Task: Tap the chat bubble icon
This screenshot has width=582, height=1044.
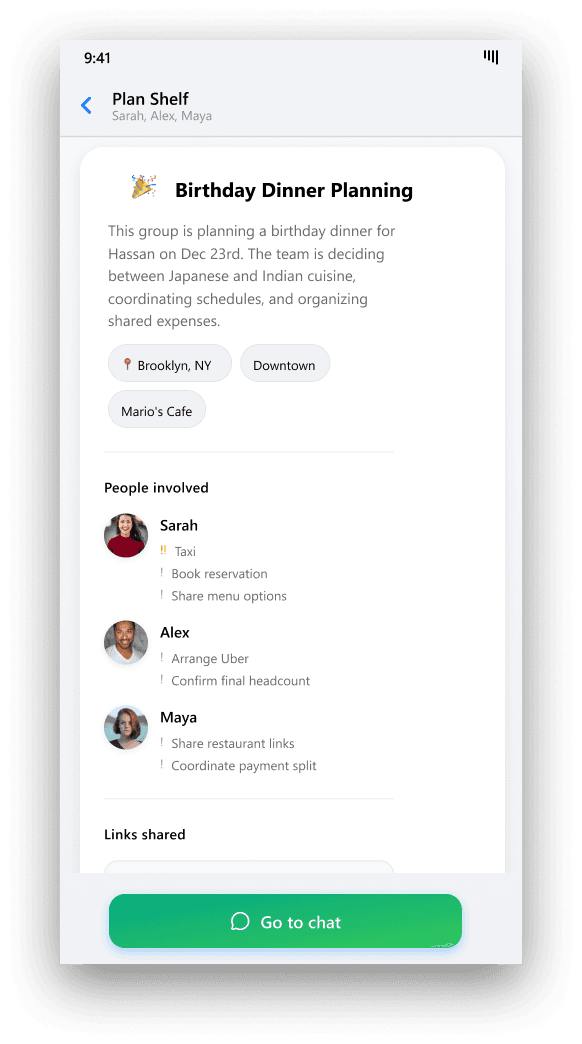Action: [x=240, y=921]
